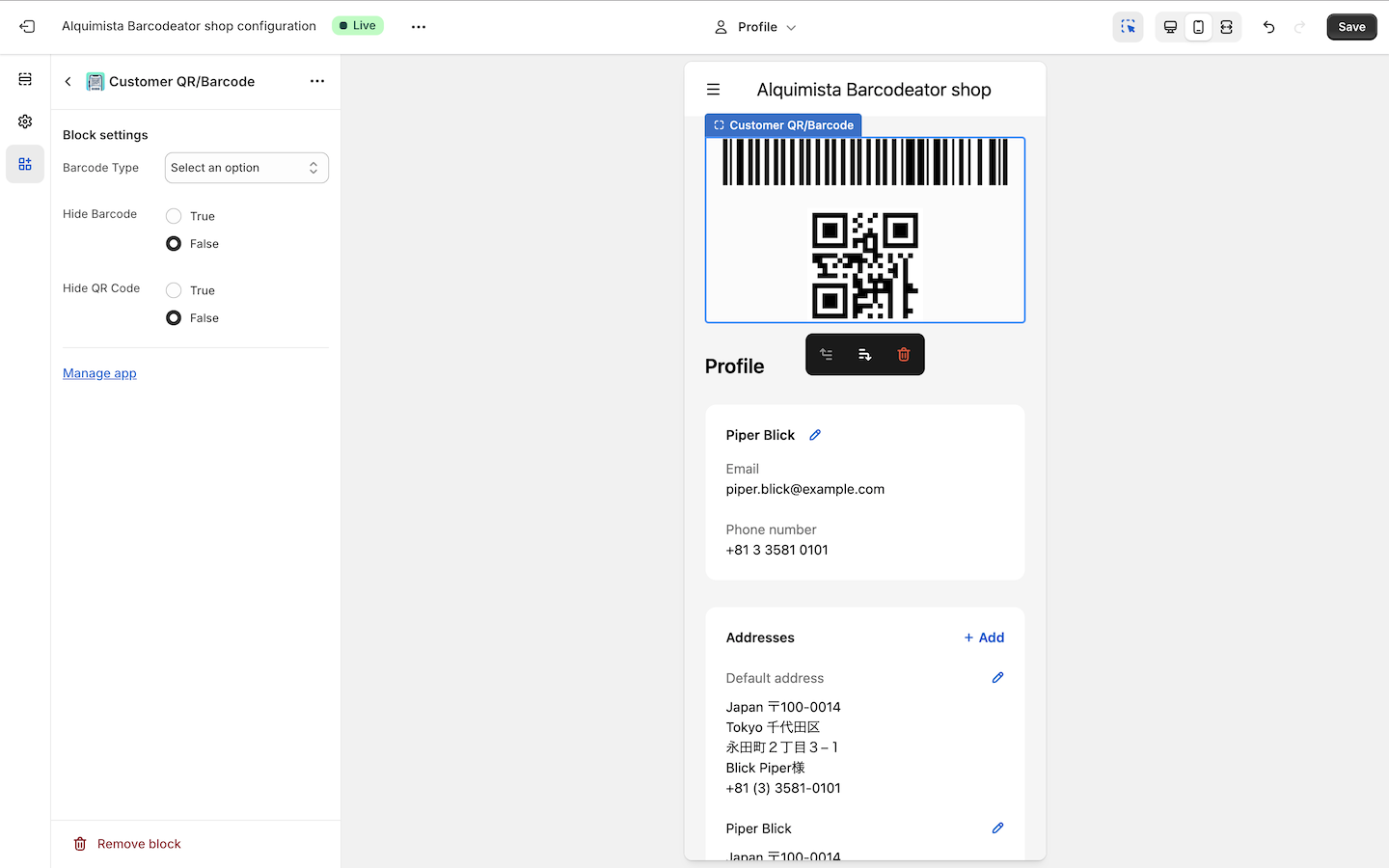Click the exit editor icon
1389x868 pixels.
point(27,27)
